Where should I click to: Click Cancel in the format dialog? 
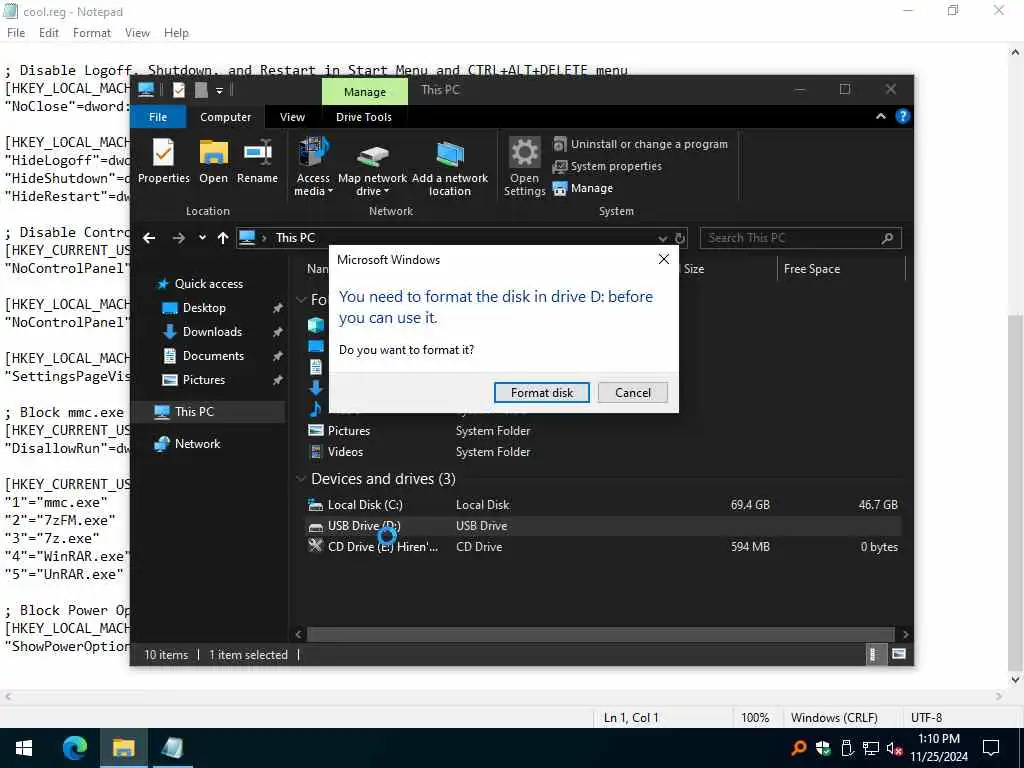[x=633, y=392]
